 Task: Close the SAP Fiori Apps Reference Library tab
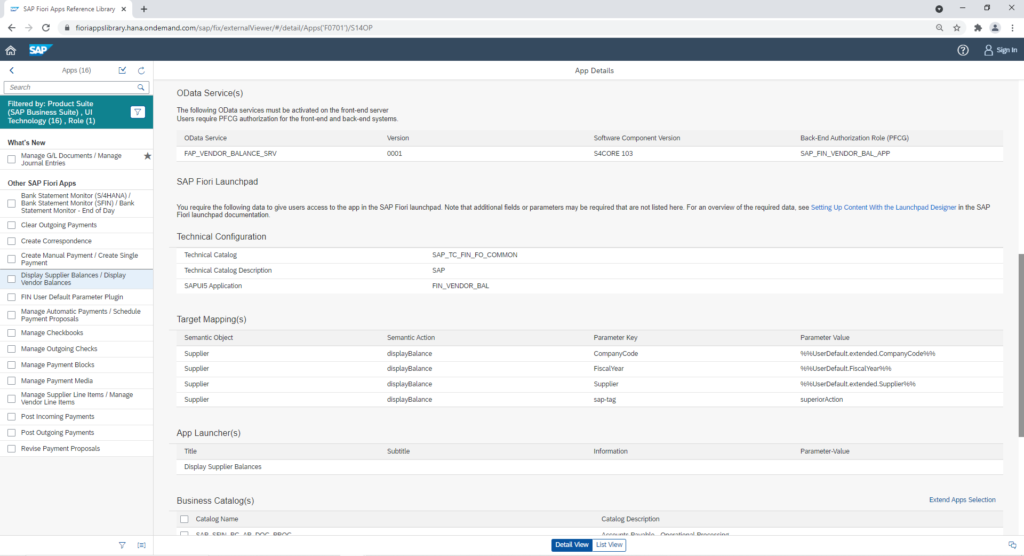tap(124, 9)
